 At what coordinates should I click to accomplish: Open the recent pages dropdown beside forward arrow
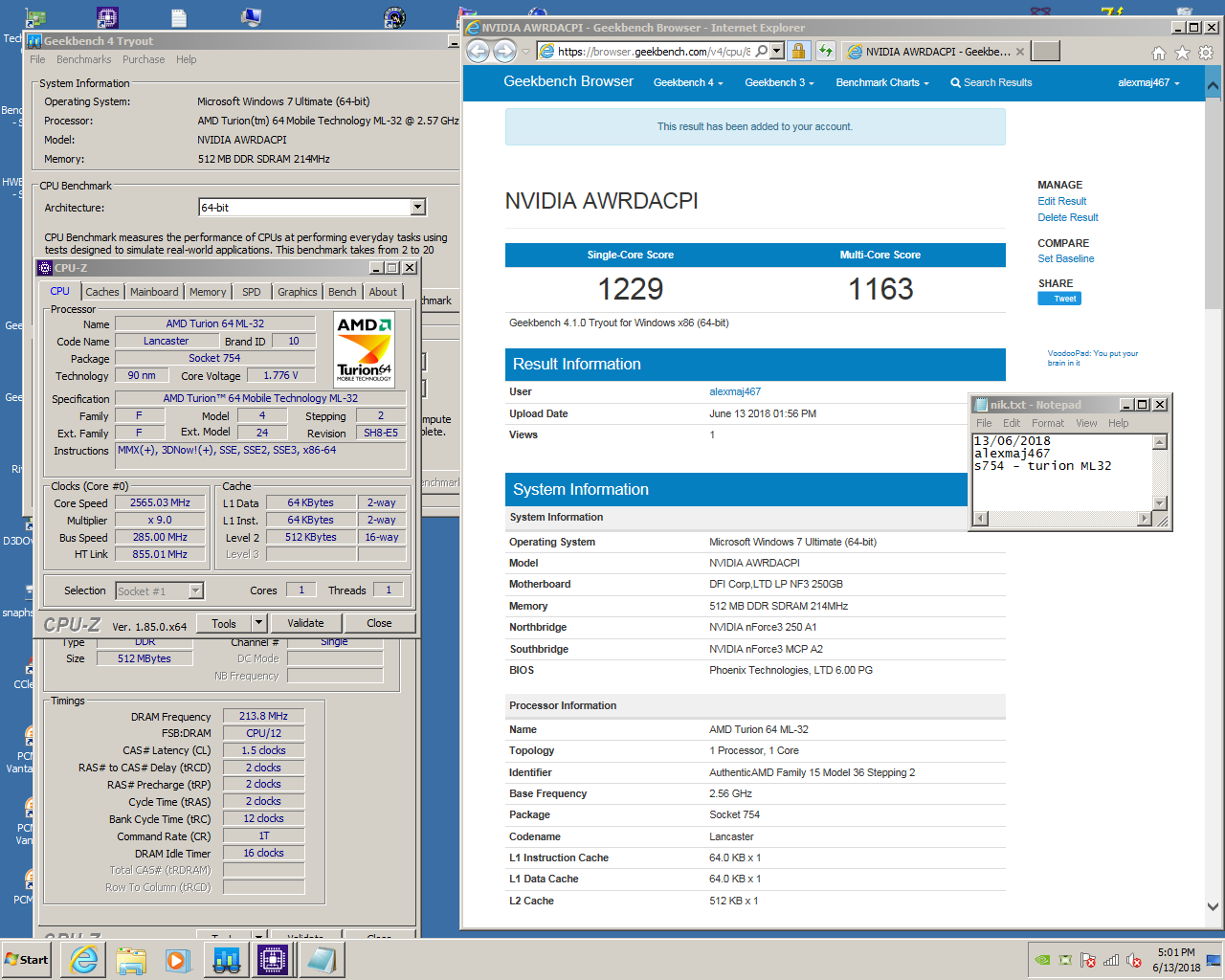(525, 52)
